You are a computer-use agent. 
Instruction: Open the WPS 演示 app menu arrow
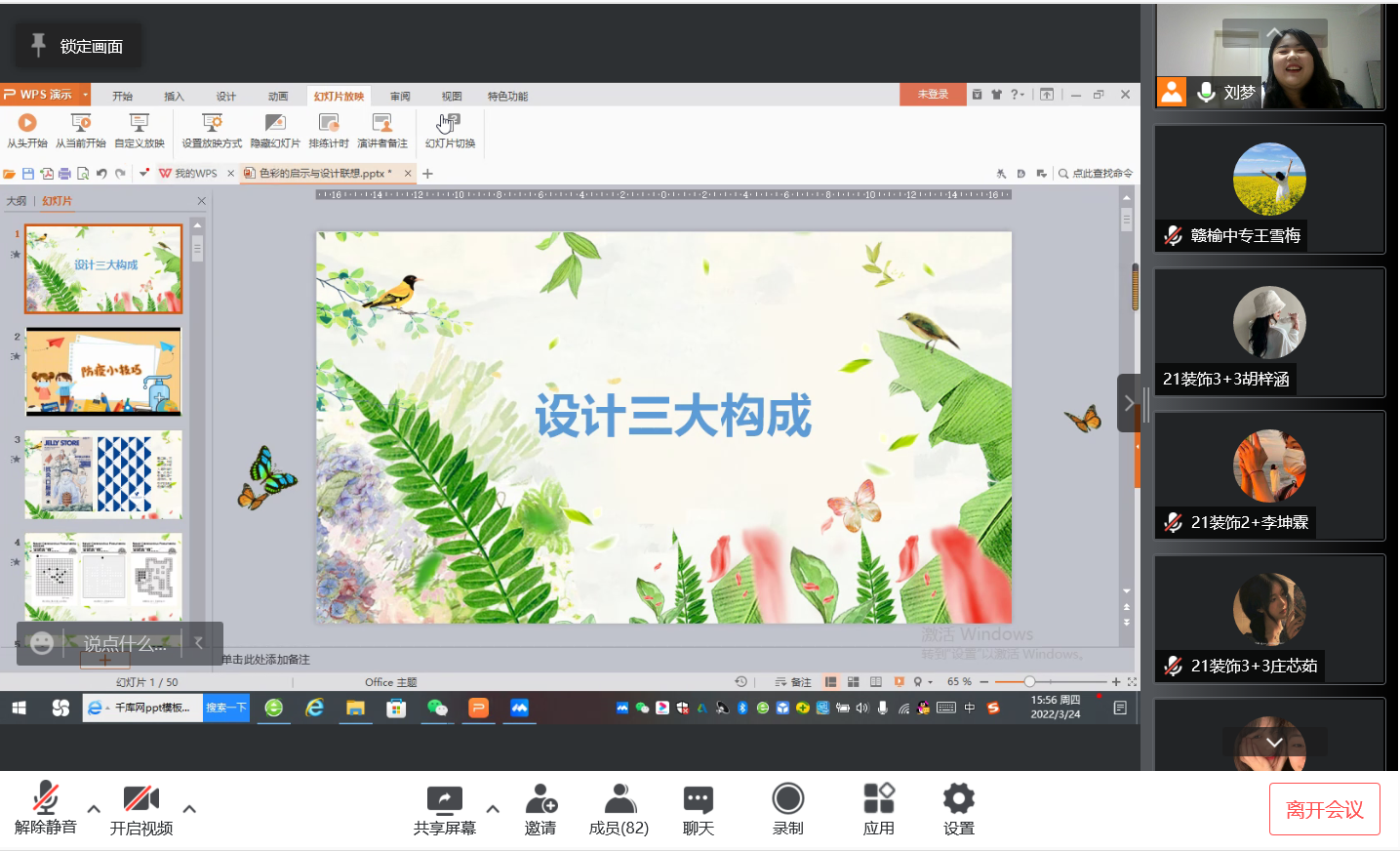click(86, 95)
